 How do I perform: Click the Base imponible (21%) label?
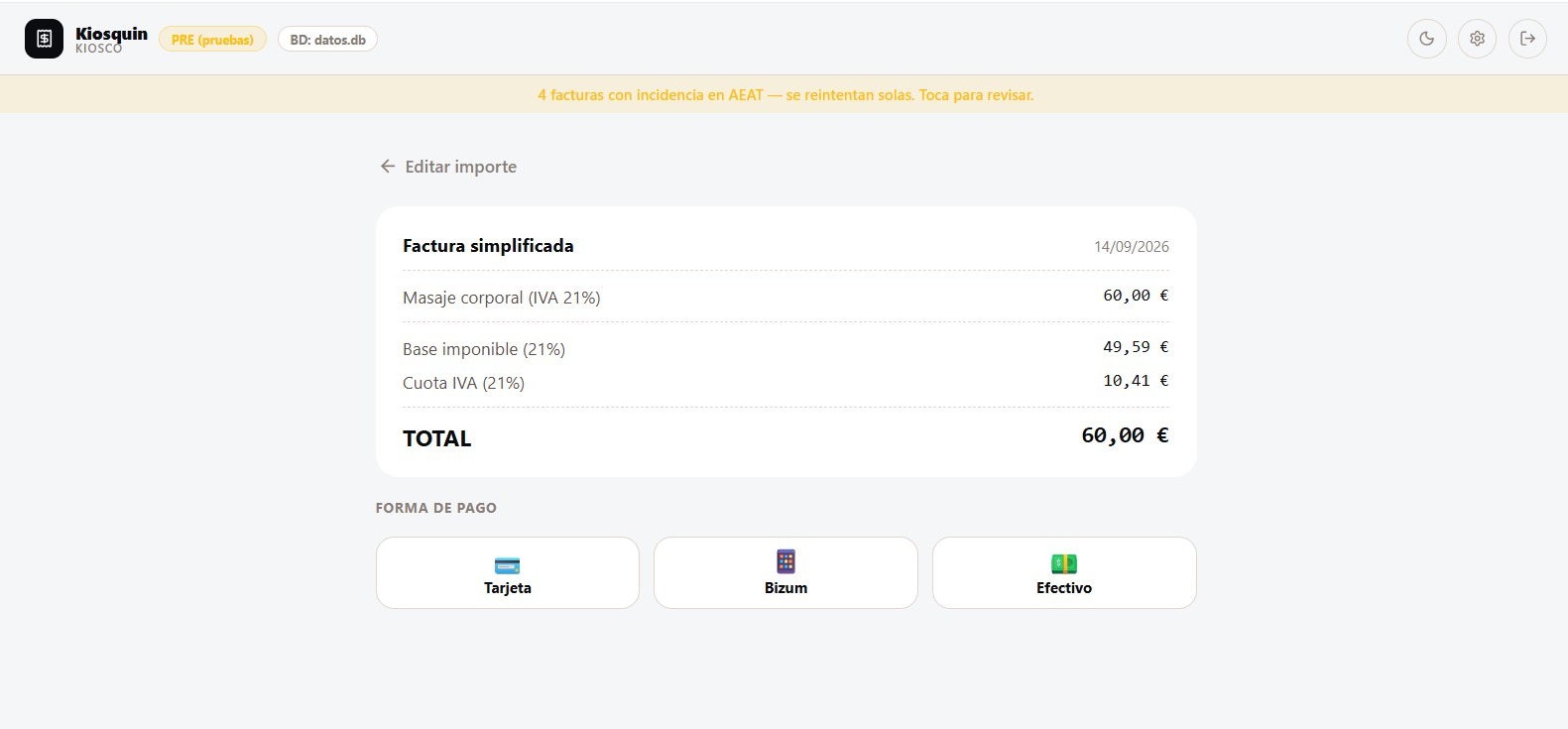[x=484, y=349]
